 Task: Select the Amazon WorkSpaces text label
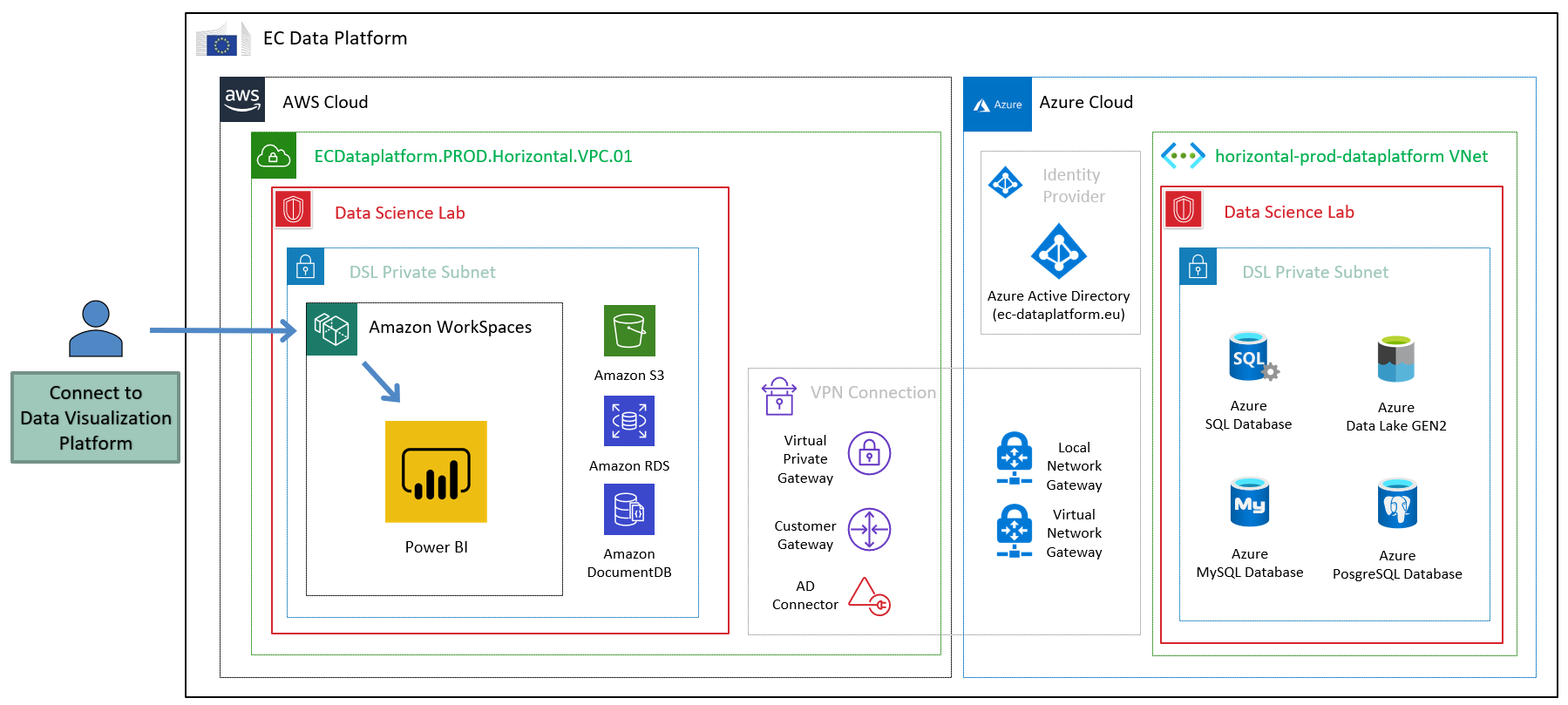pyautogui.click(x=451, y=327)
